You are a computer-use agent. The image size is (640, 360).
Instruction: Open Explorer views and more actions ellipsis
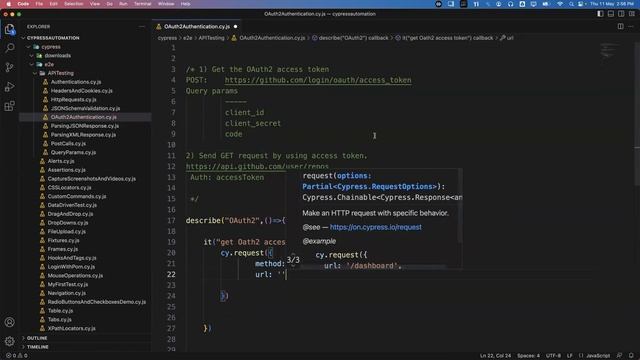pyautogui.click(x=142, y=27)
